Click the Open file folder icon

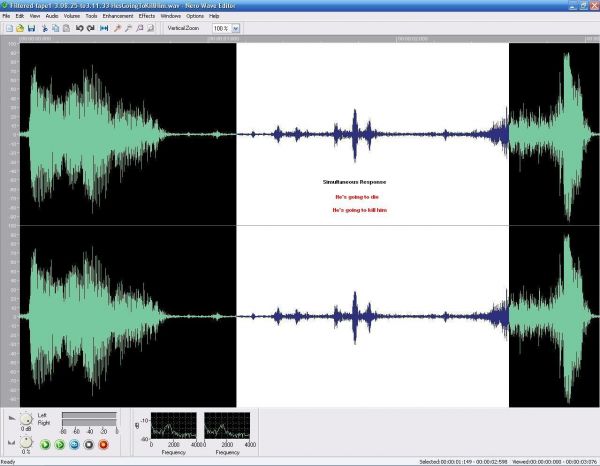click(x=19, y=28)
